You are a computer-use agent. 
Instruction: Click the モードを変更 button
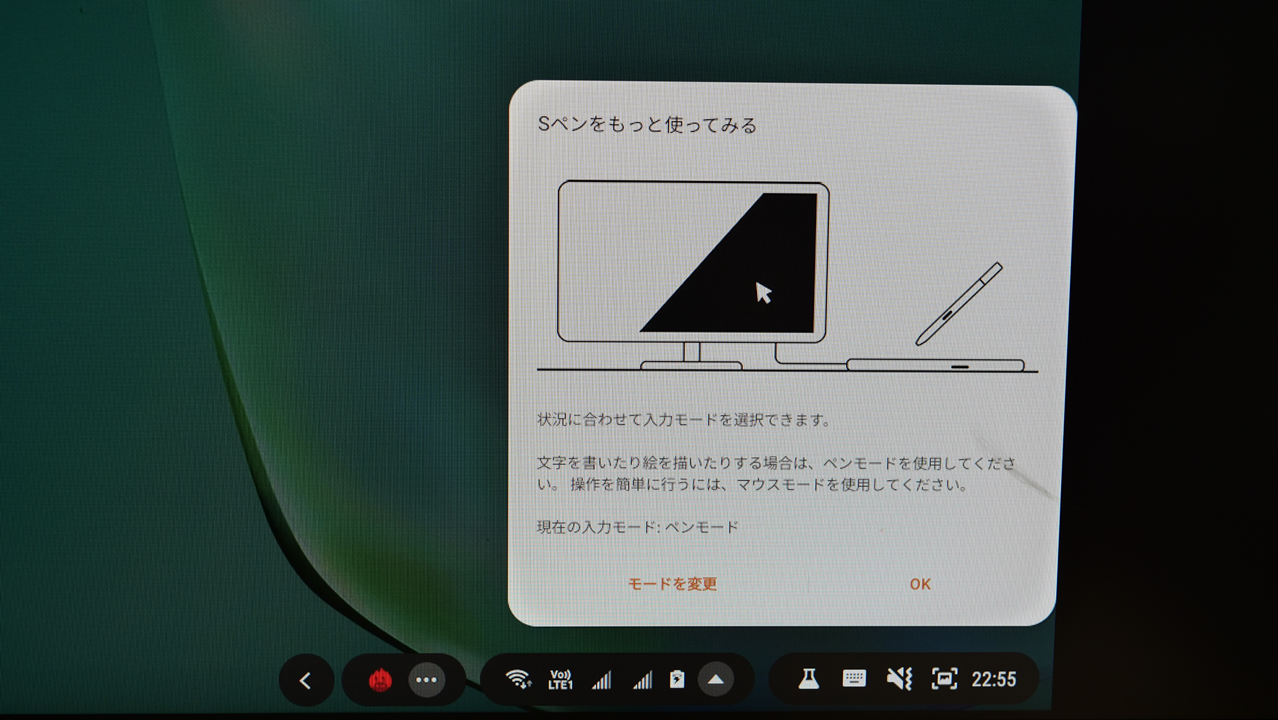pyautogui.click(x=672, y=584)
